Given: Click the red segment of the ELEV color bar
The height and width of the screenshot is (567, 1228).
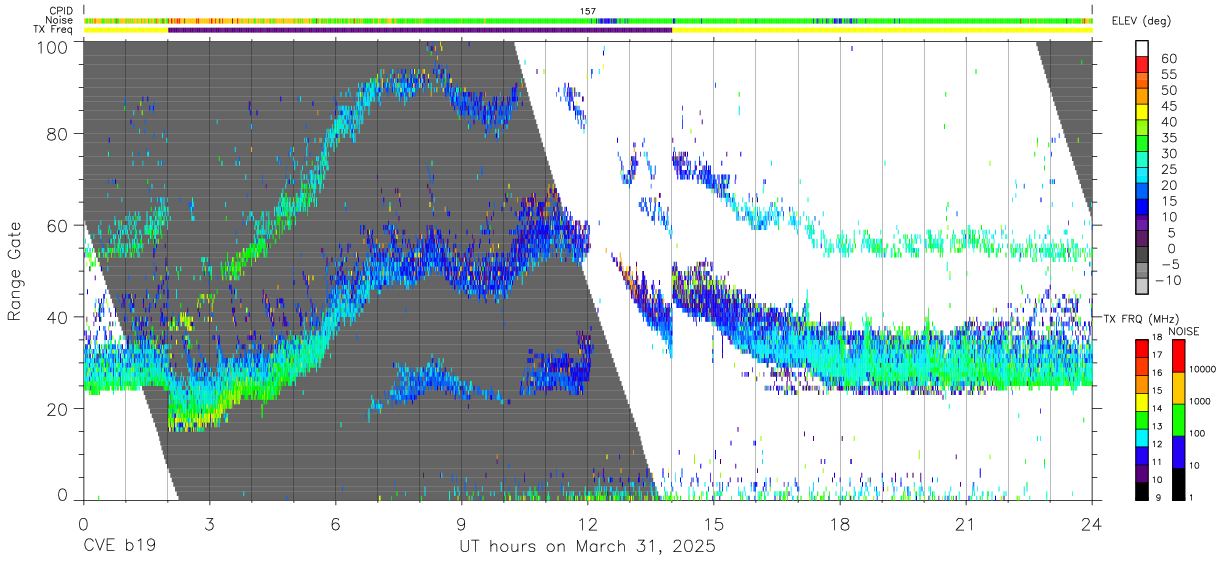Looking at the screenshot, I should pyautogui.click(x=1142, y=64).
